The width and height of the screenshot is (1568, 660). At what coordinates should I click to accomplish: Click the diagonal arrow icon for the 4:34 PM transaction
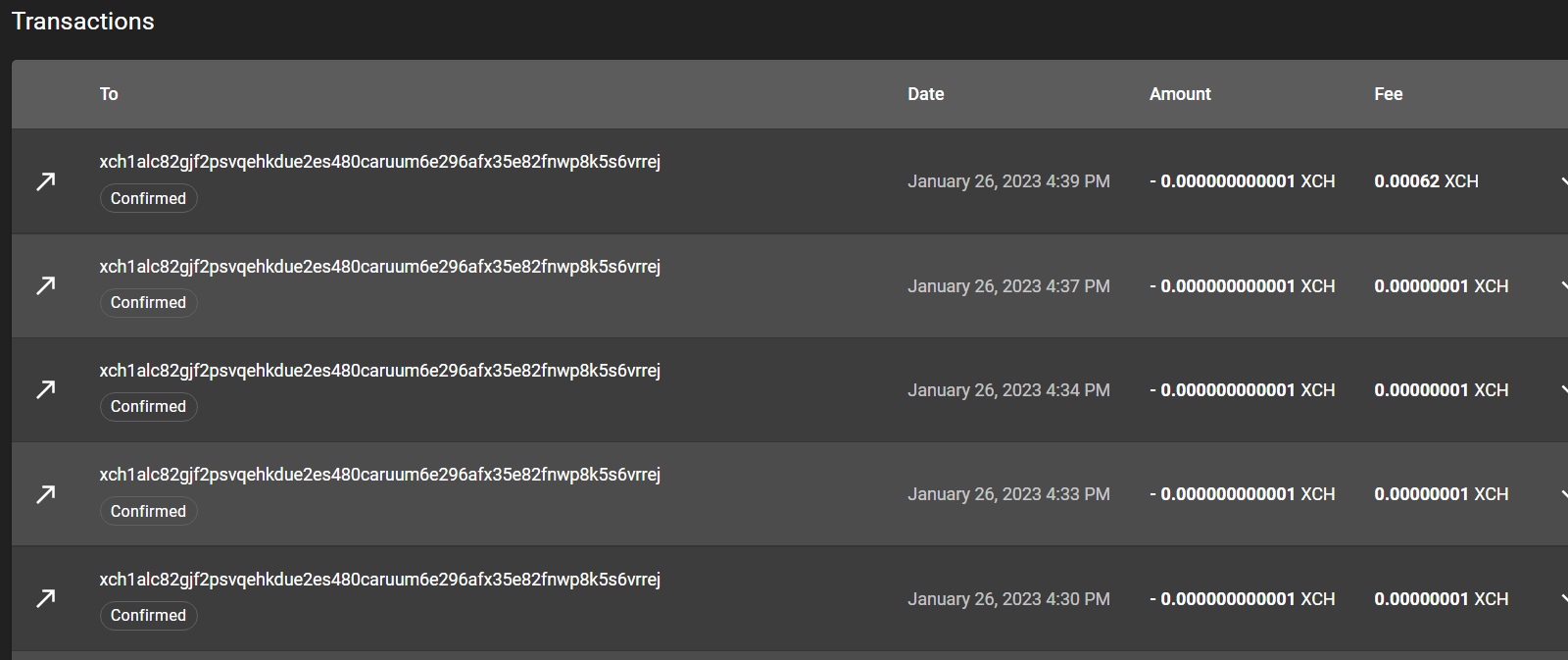click(45, 389)
